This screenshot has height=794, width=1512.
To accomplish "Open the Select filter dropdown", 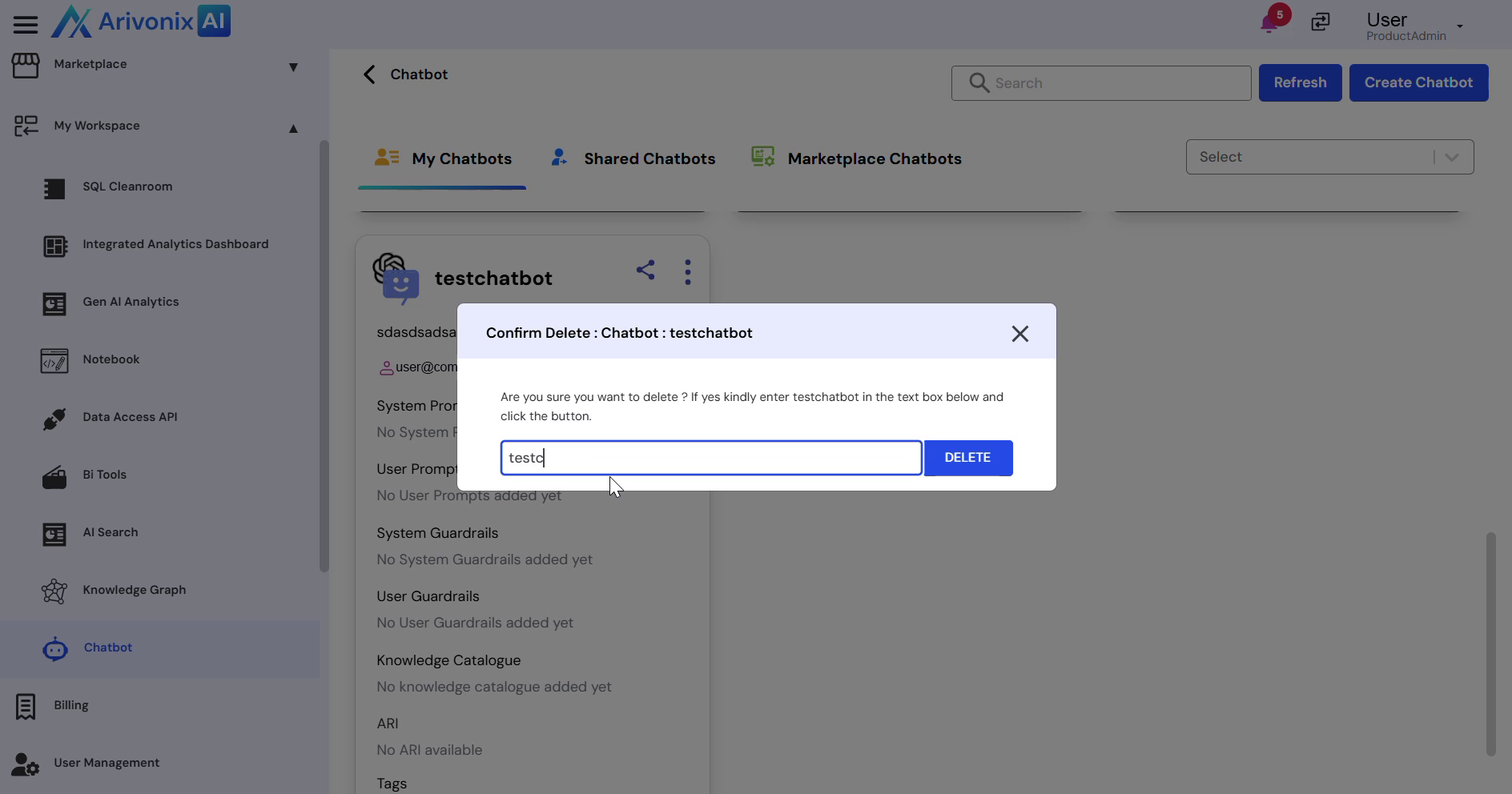I will tap(1329, 157).
